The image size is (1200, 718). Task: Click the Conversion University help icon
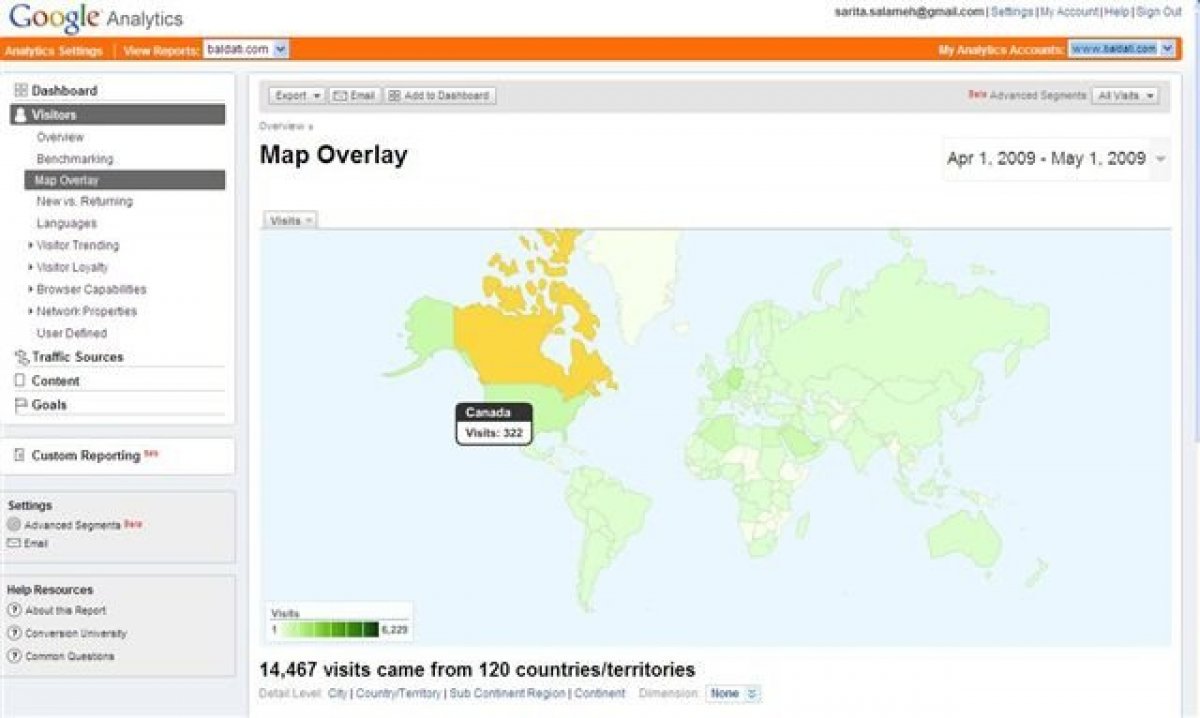[15, 633]
